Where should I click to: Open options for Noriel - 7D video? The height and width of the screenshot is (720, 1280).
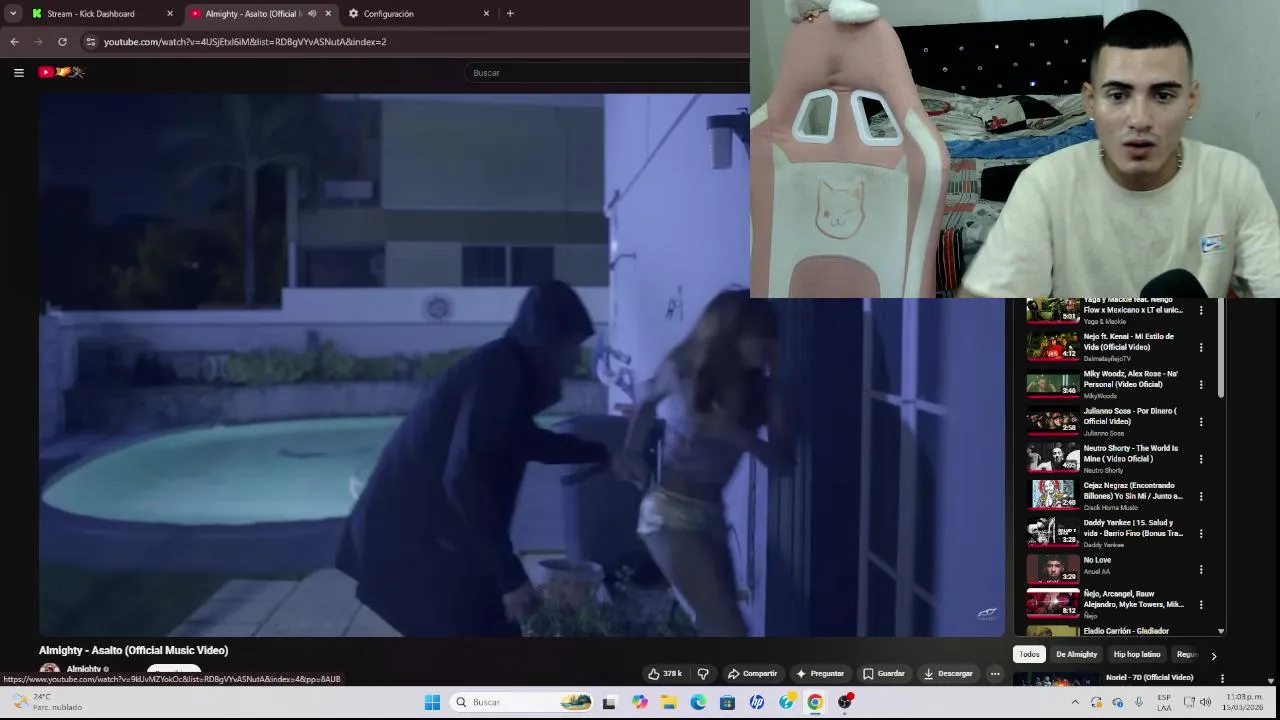tap(1221, 679)
